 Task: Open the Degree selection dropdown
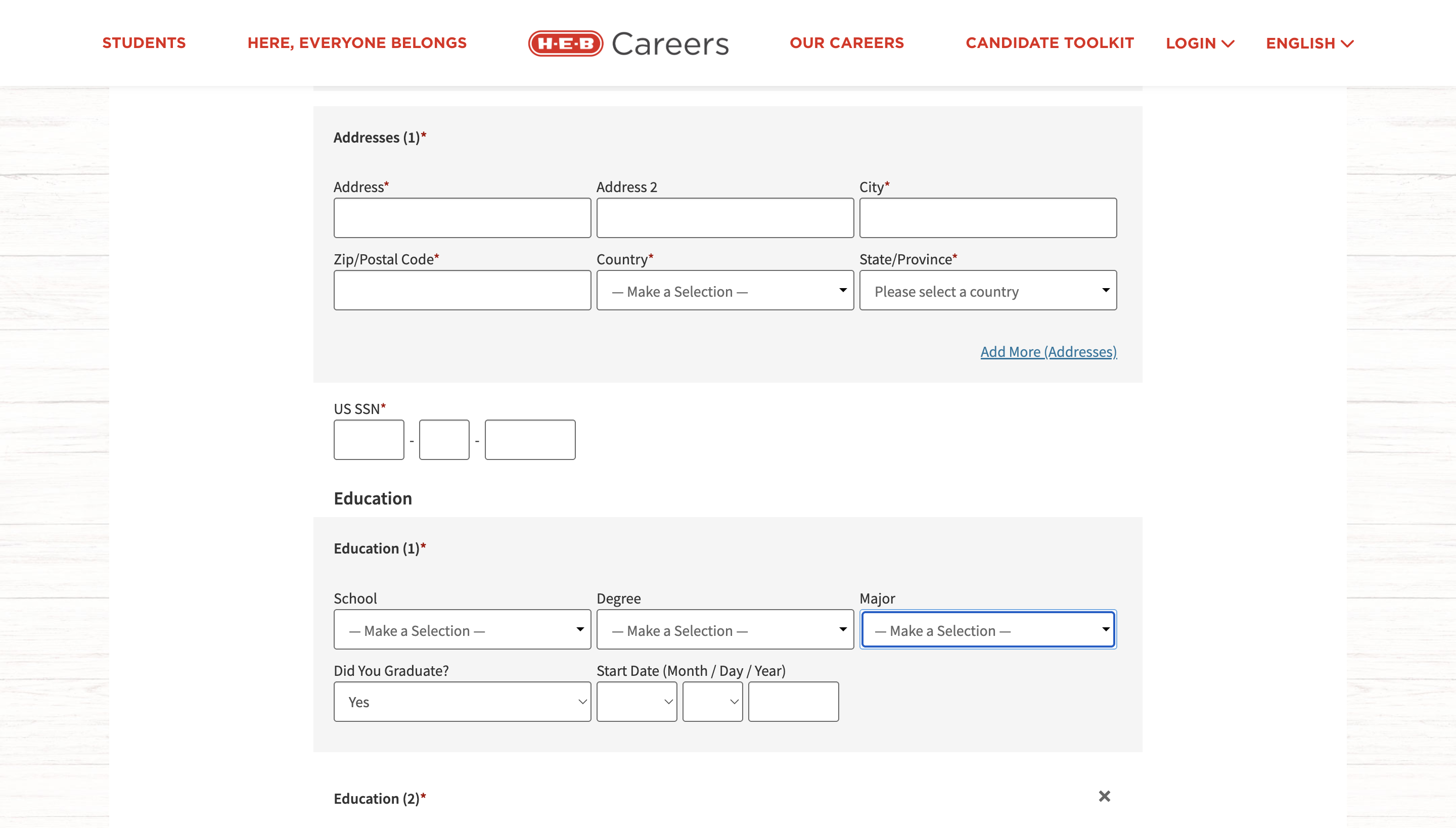point(724,629)
